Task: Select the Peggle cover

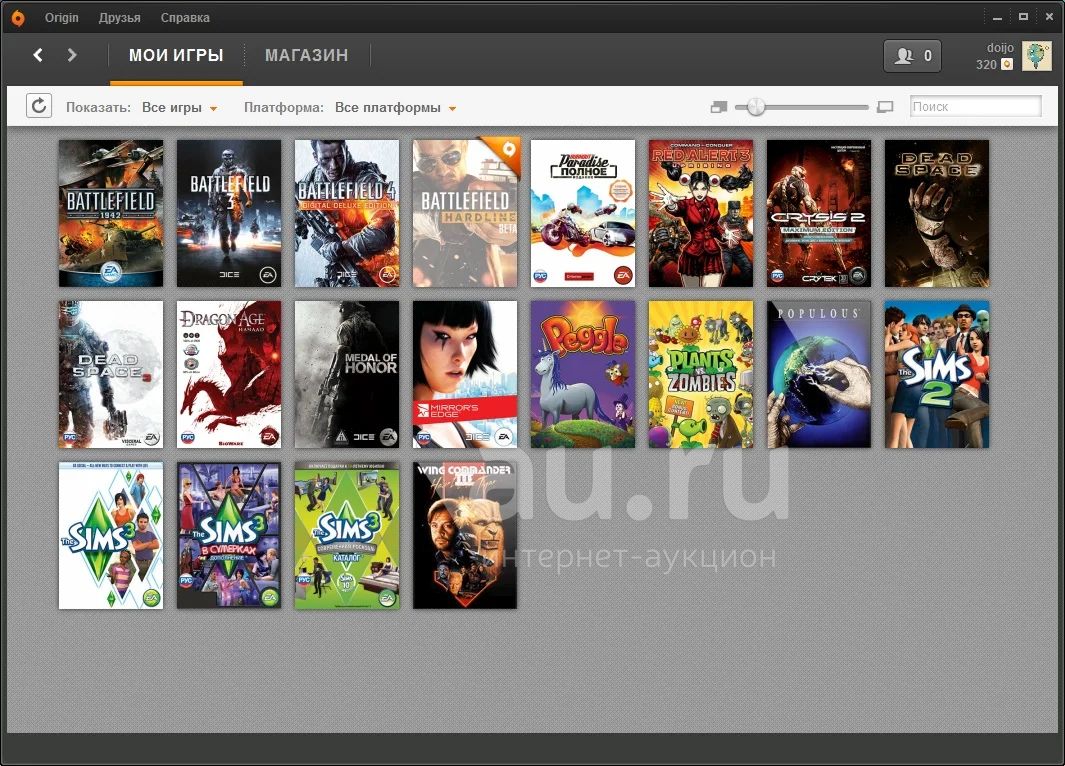Action: tap(583, 374)
